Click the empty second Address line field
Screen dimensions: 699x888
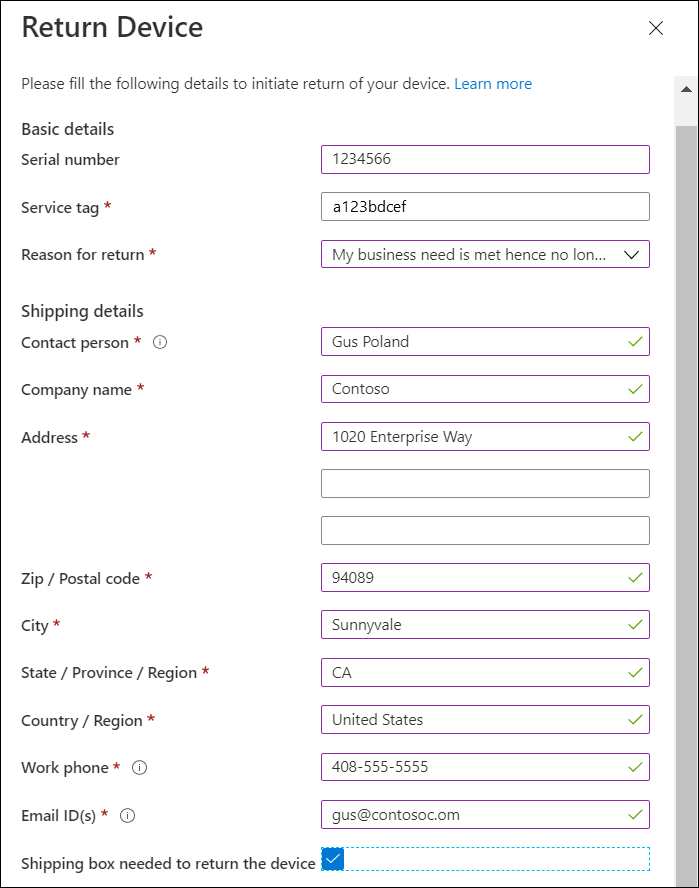pyautogui.click(x=485, y=484)
